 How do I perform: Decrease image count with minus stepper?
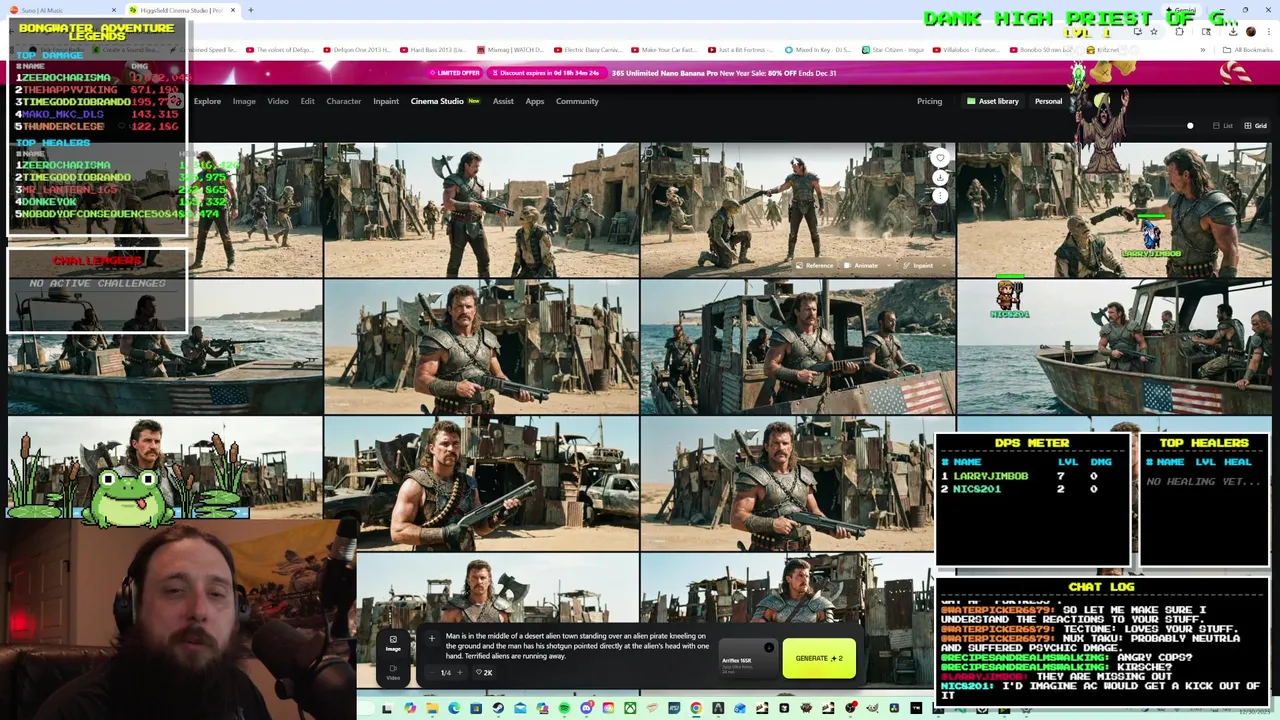(x=434, y=672)
